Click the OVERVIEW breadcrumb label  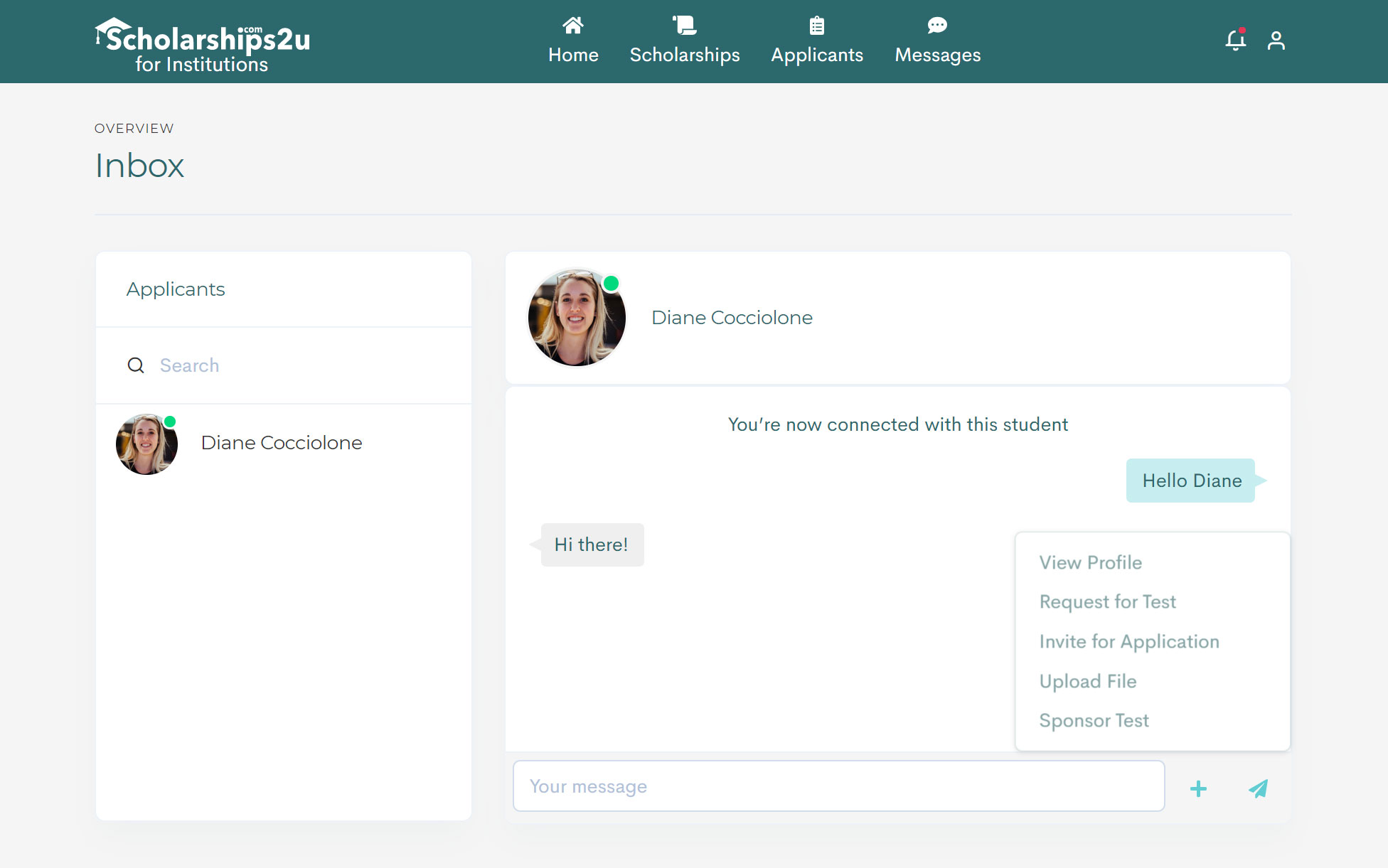pyautogui.click(x=134, y=128)
